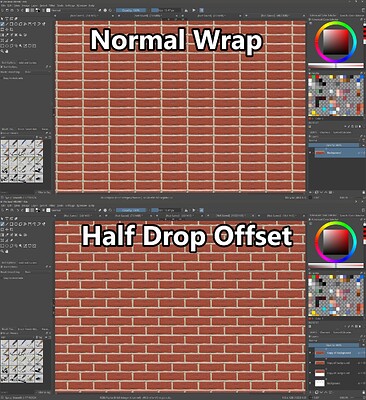Adjust Opacity slider in top toolbar

(131, 10)
